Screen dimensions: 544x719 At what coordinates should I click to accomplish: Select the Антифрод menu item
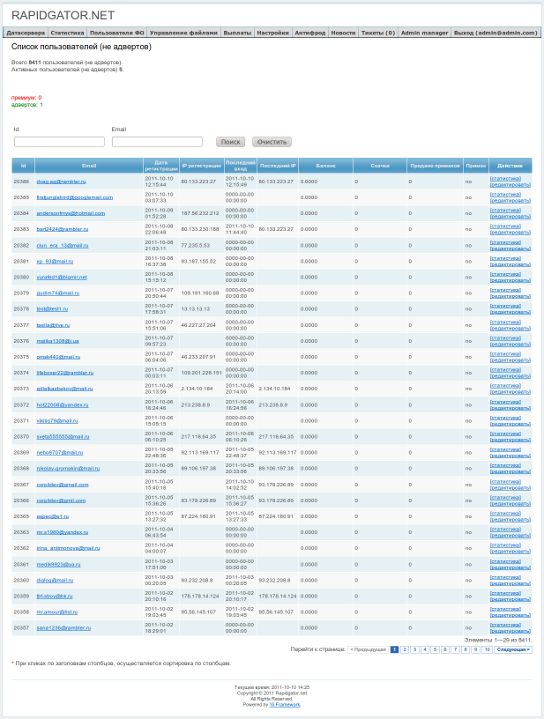click(x=310, y=33)
